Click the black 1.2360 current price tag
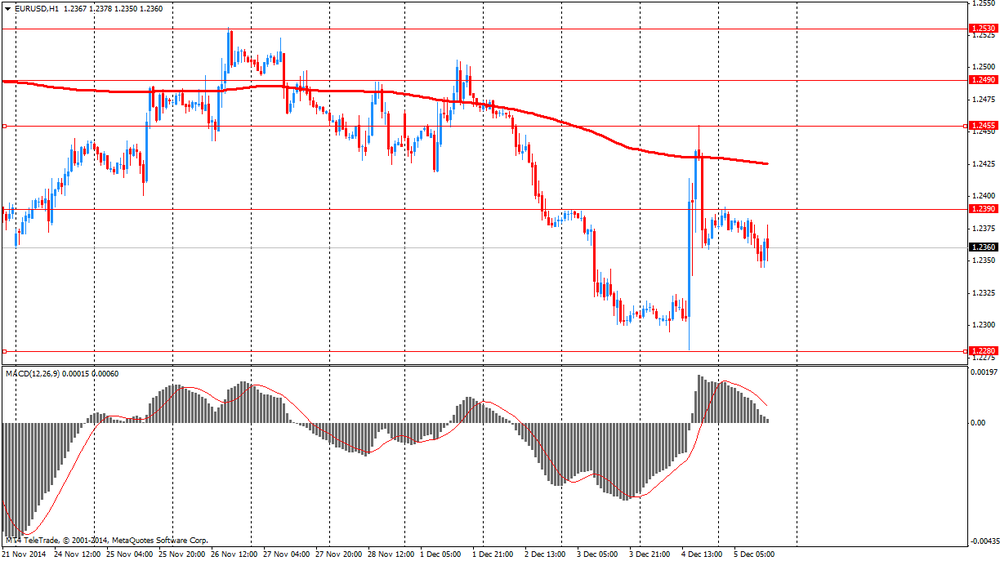This screenshot has height=561, width=1000. point(983,247)
